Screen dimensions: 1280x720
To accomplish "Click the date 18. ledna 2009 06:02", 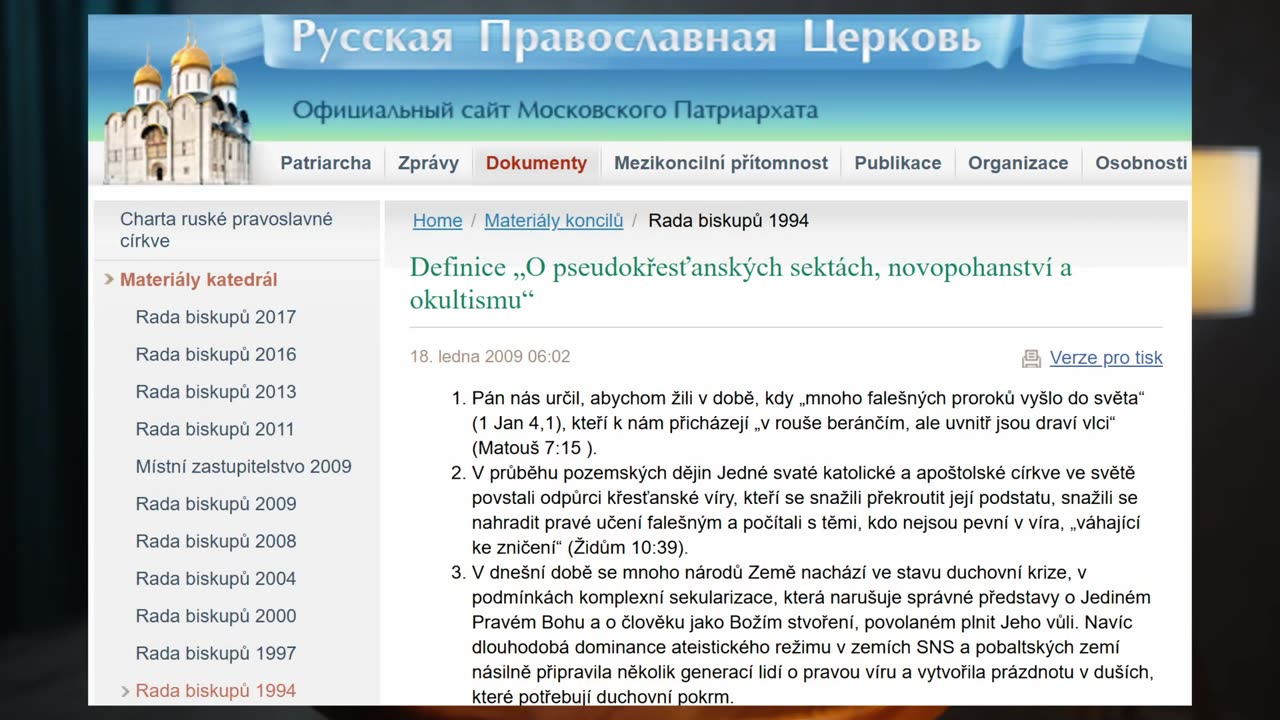I will point(490,357).
